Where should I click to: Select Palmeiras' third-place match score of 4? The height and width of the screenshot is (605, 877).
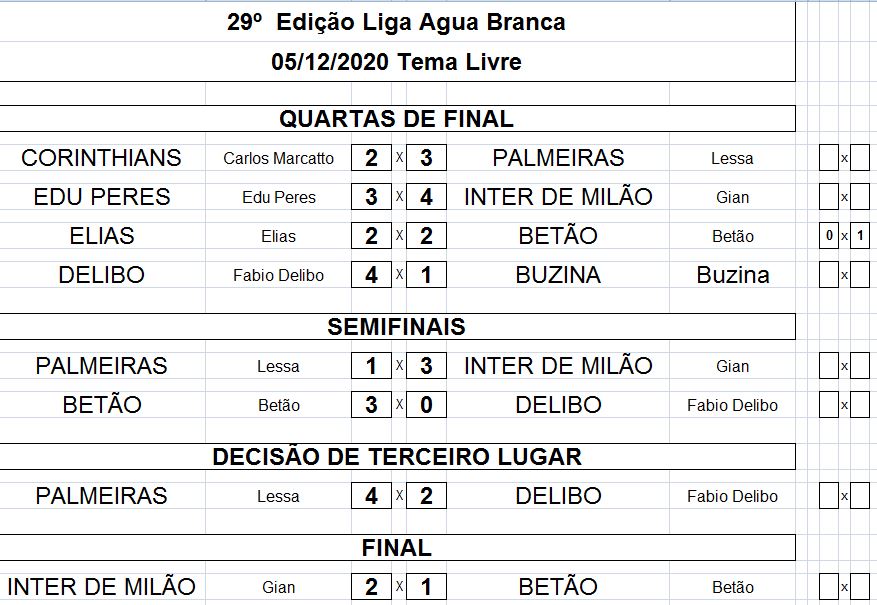371,496
